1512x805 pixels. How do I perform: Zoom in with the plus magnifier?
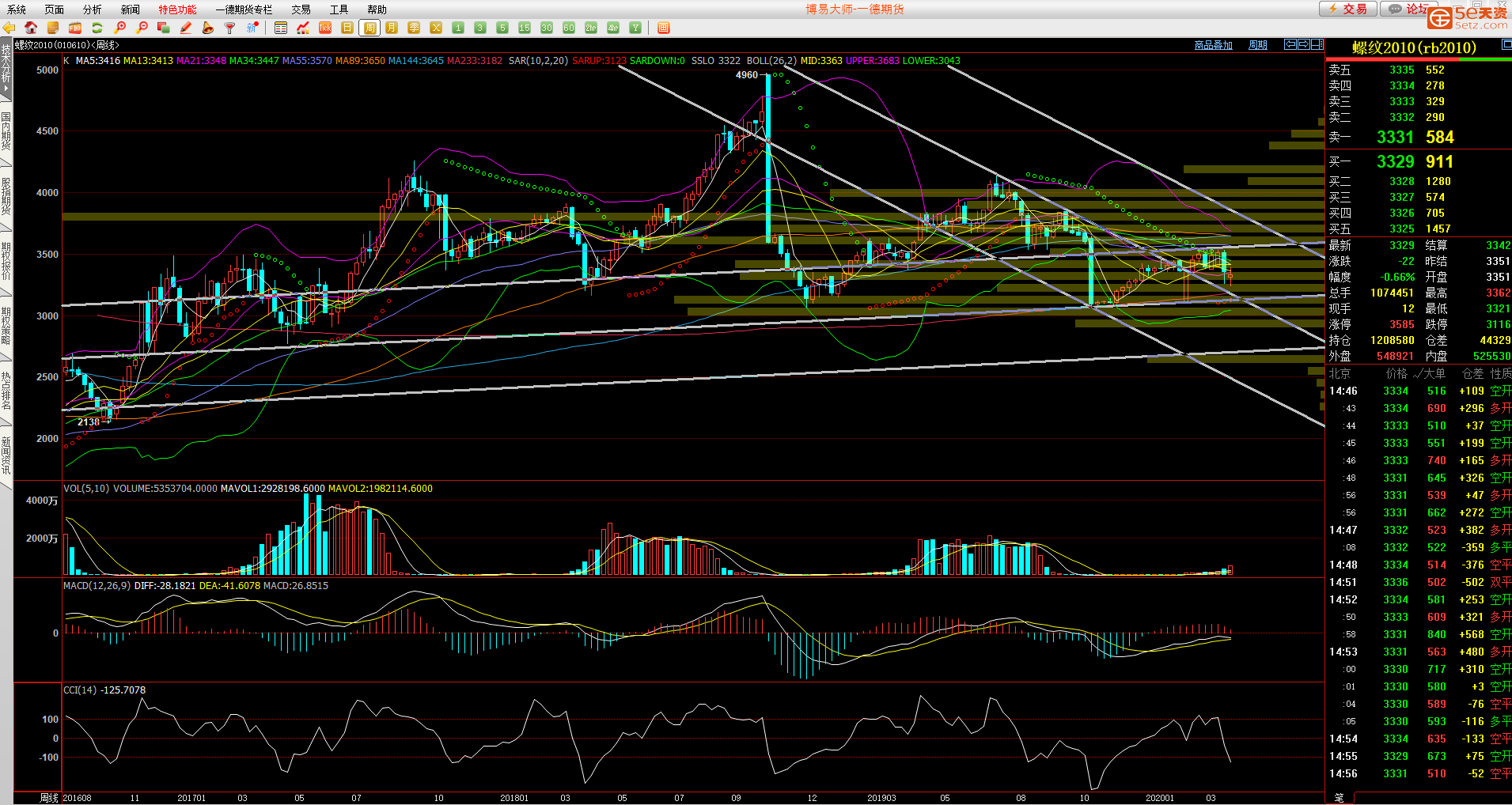(x=120, y=28)
